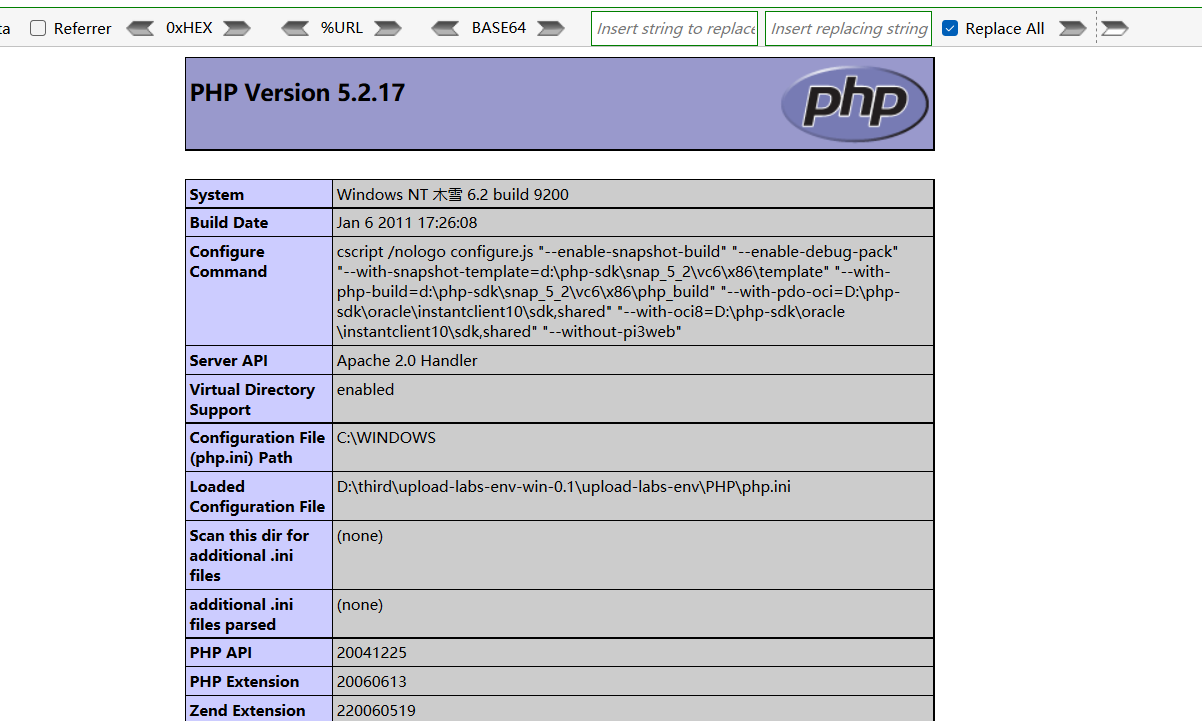Click the right arrow beside %URL to encode
The width and height of the screenshot is (1202, 721).
387,28
